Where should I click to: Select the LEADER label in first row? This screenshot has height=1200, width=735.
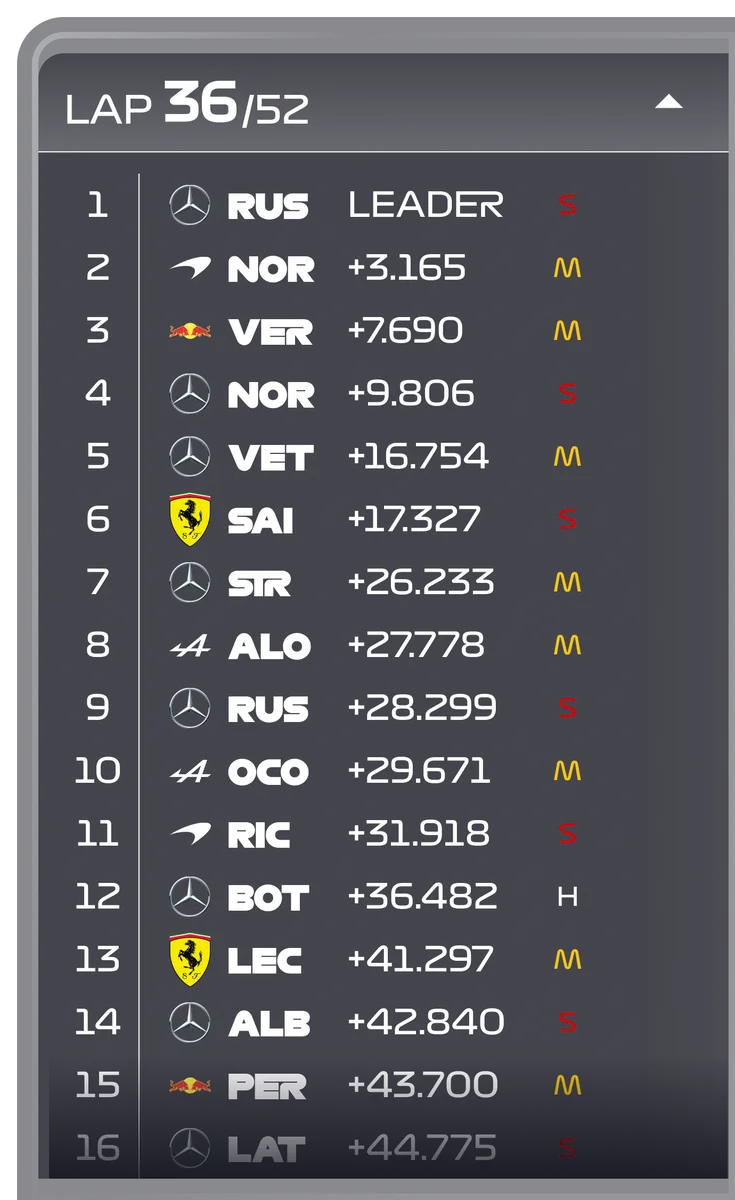[x=426, y=205]
